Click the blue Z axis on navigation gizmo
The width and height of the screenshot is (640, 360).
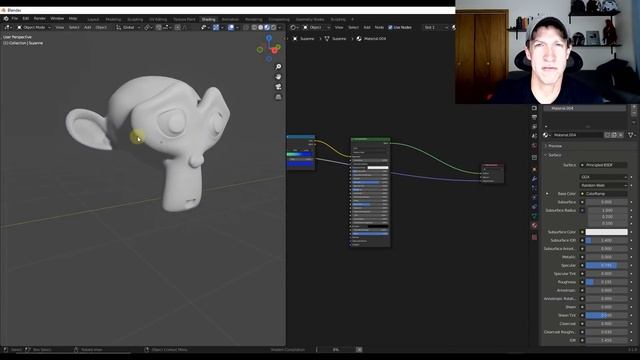coord(269,38)
